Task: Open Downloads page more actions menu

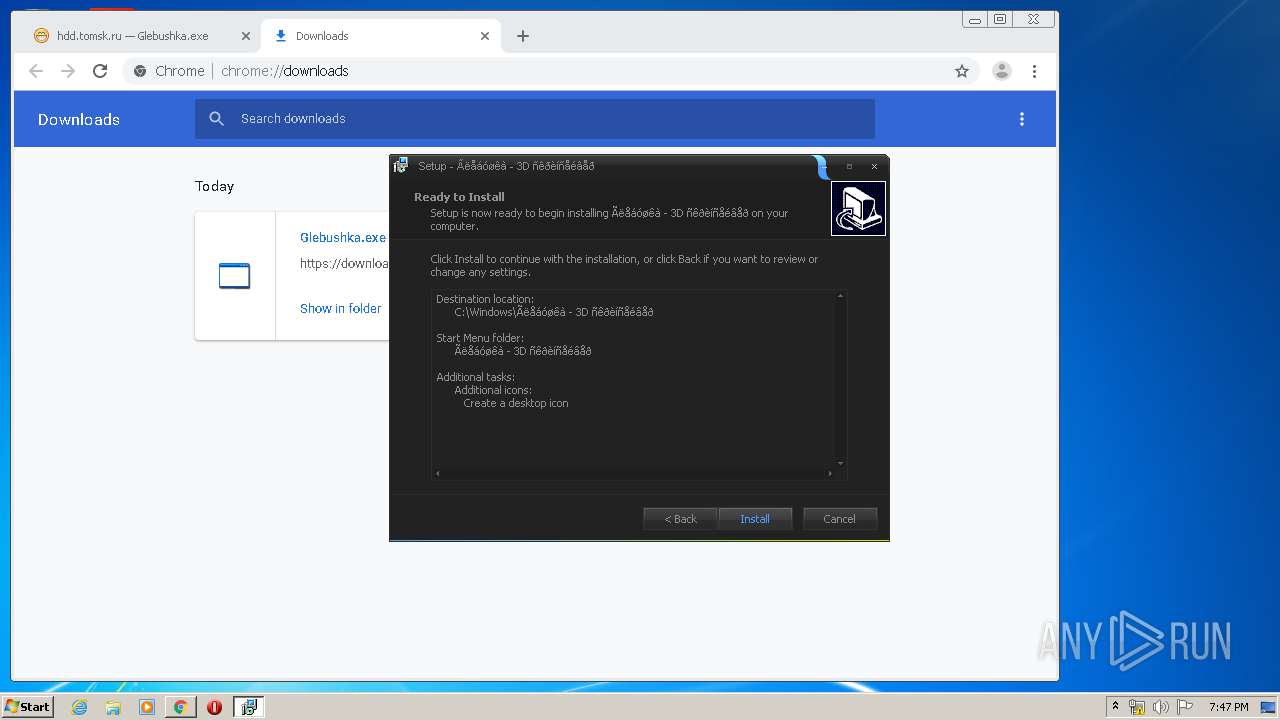Action: (1022, 119)
